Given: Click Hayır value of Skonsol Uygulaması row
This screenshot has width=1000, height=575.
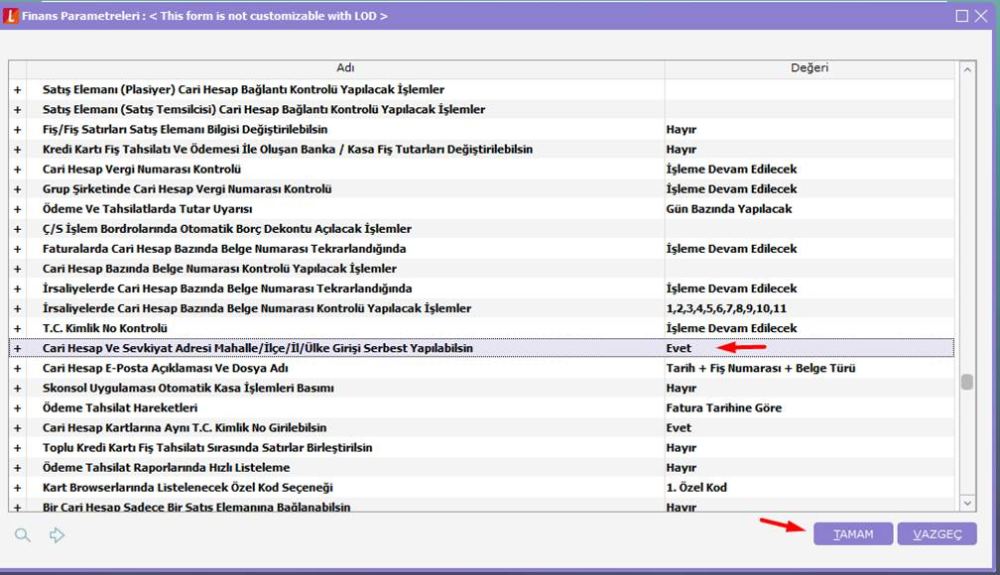Looking at the screenshot, I should (681, 388).
